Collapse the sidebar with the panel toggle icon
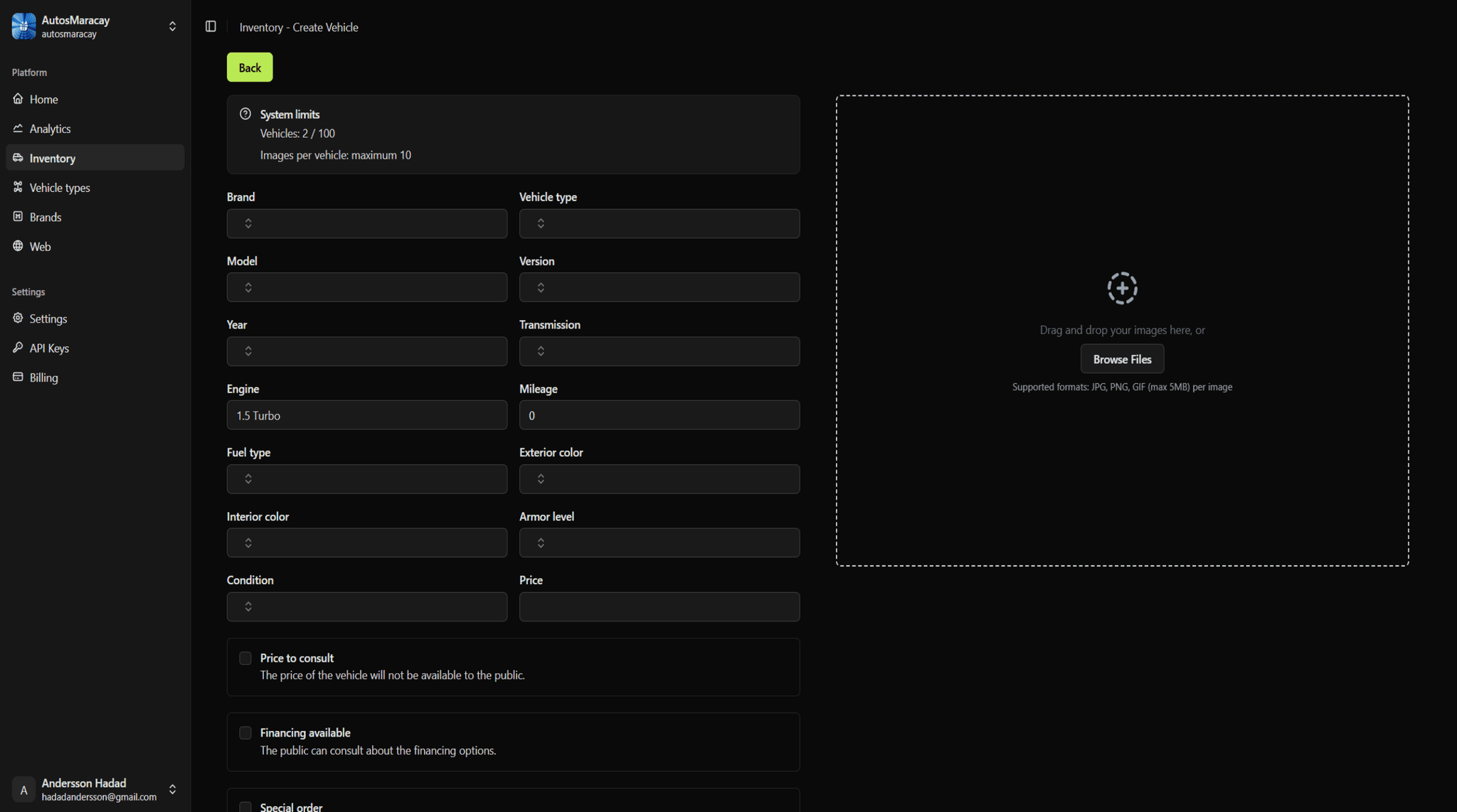The width and height of the screenshot is (1457, 812). coord(211,26)
